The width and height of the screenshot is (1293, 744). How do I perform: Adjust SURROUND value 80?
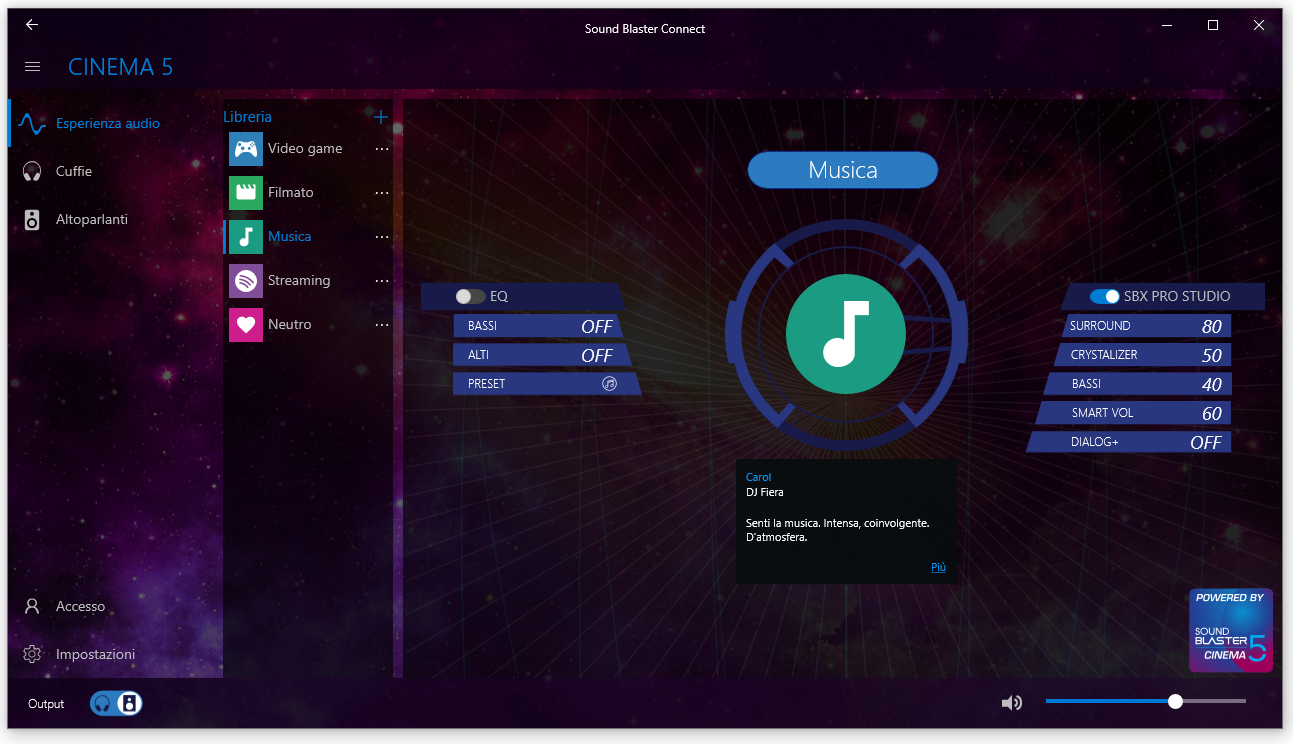pyautogui.click(x=1146, y=326)
